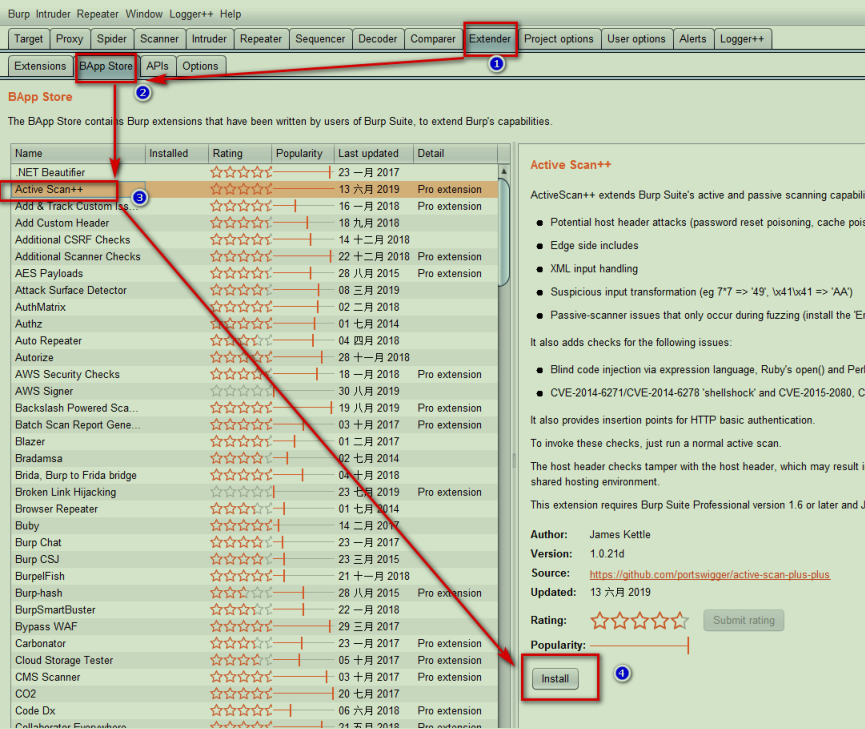This screenshot has height=729, width=865.
Task: Open the Alerts tab
Action: [x=693, y=39]
